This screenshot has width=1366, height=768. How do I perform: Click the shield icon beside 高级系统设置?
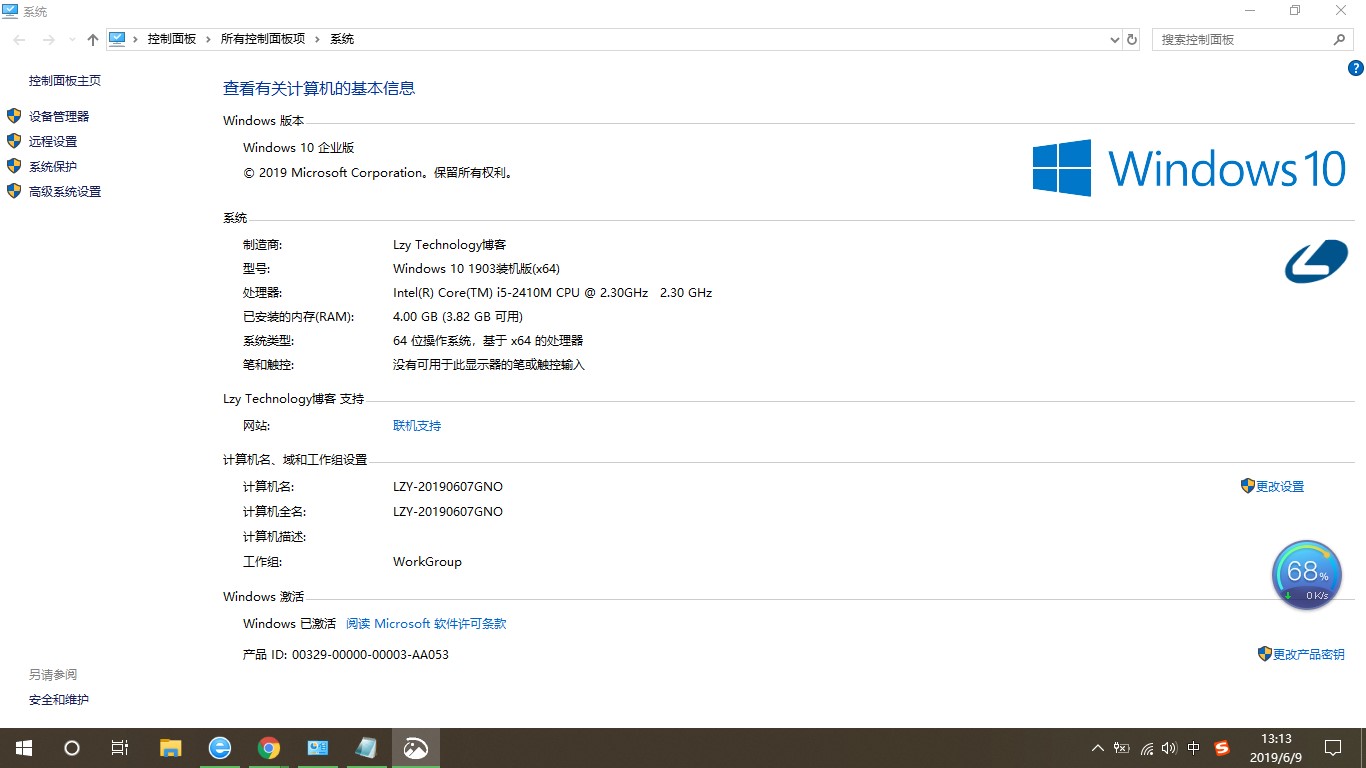click(x=14, y=191)
